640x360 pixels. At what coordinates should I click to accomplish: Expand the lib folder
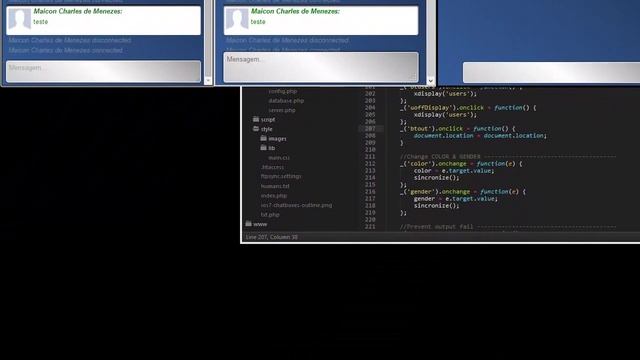coord(268,148)
